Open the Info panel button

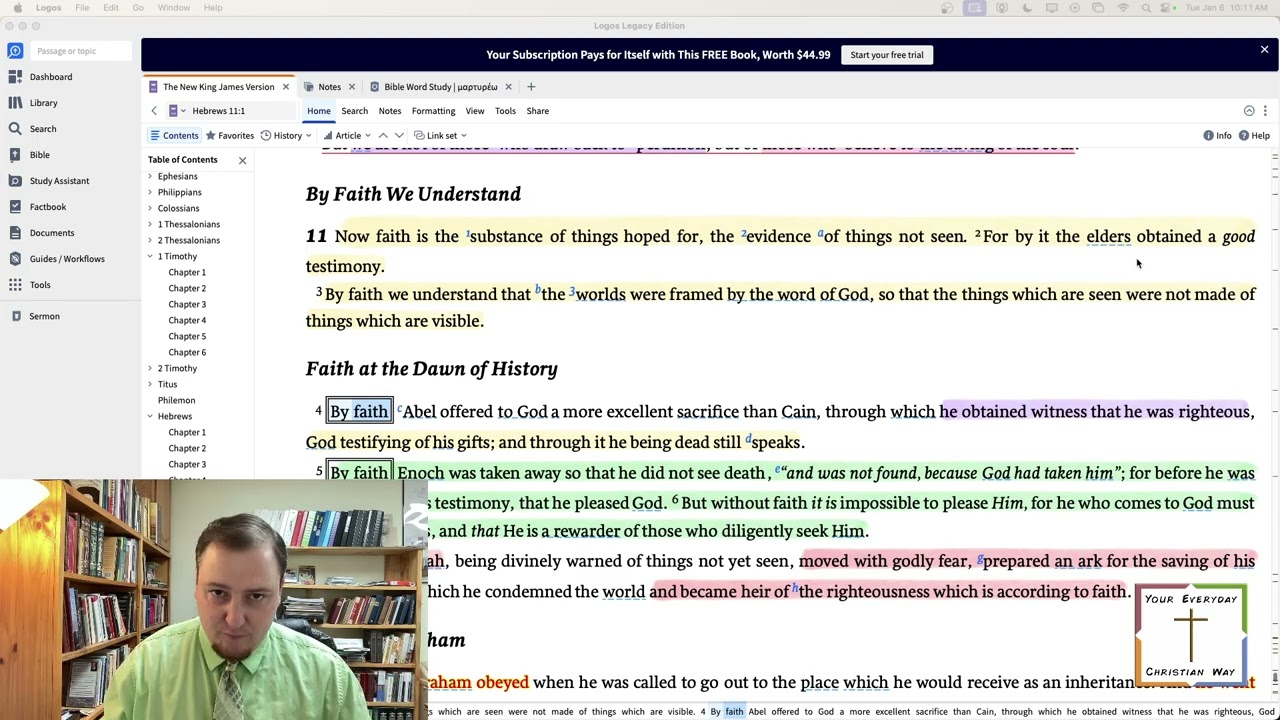[x=1217, y=135]
